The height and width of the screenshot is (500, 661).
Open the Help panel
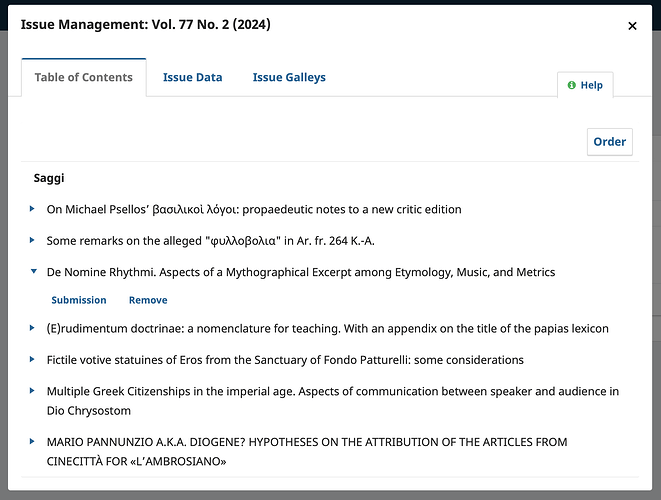point(585,85)
